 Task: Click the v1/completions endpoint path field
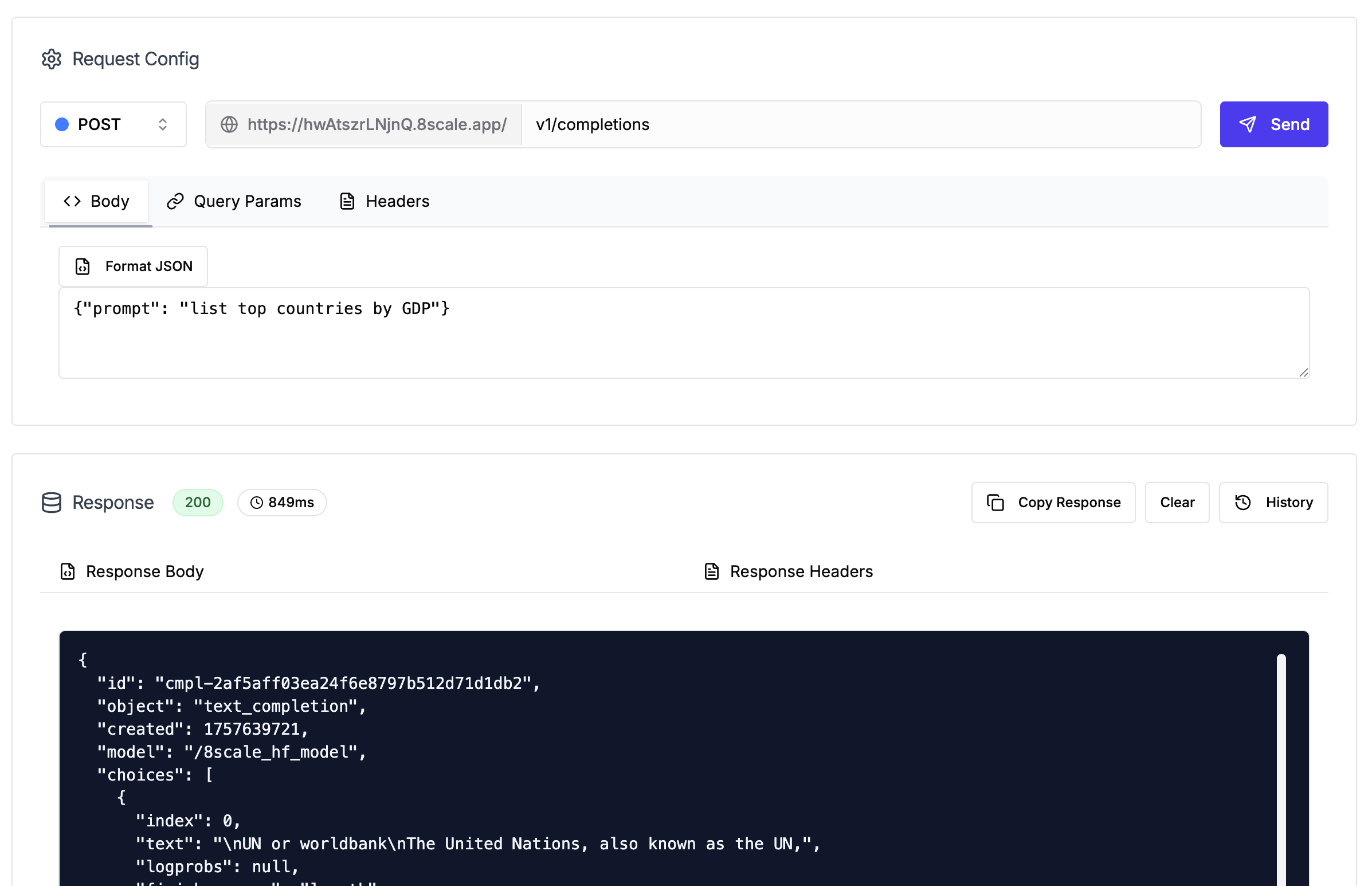click(860, 124)
